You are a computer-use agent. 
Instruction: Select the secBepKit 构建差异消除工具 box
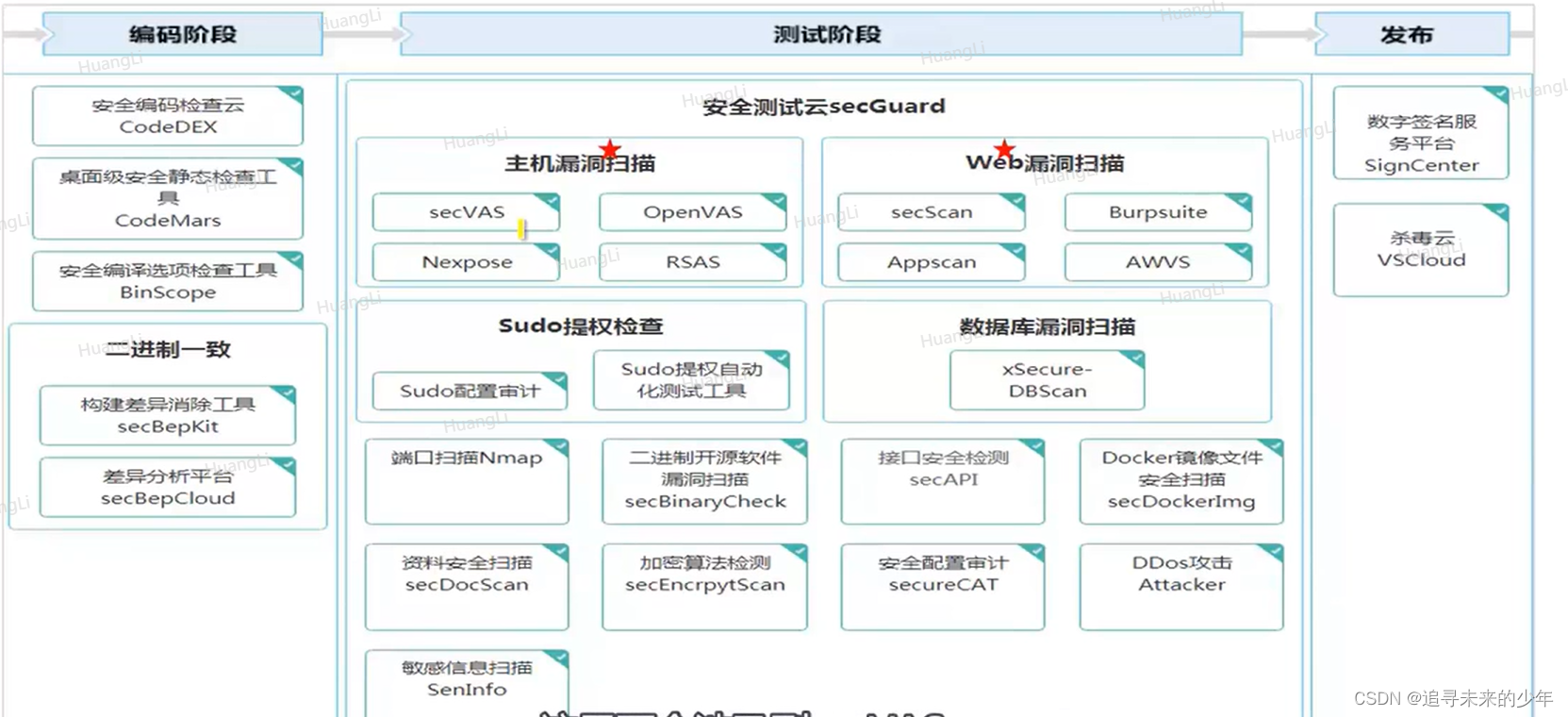pos(168,415)
